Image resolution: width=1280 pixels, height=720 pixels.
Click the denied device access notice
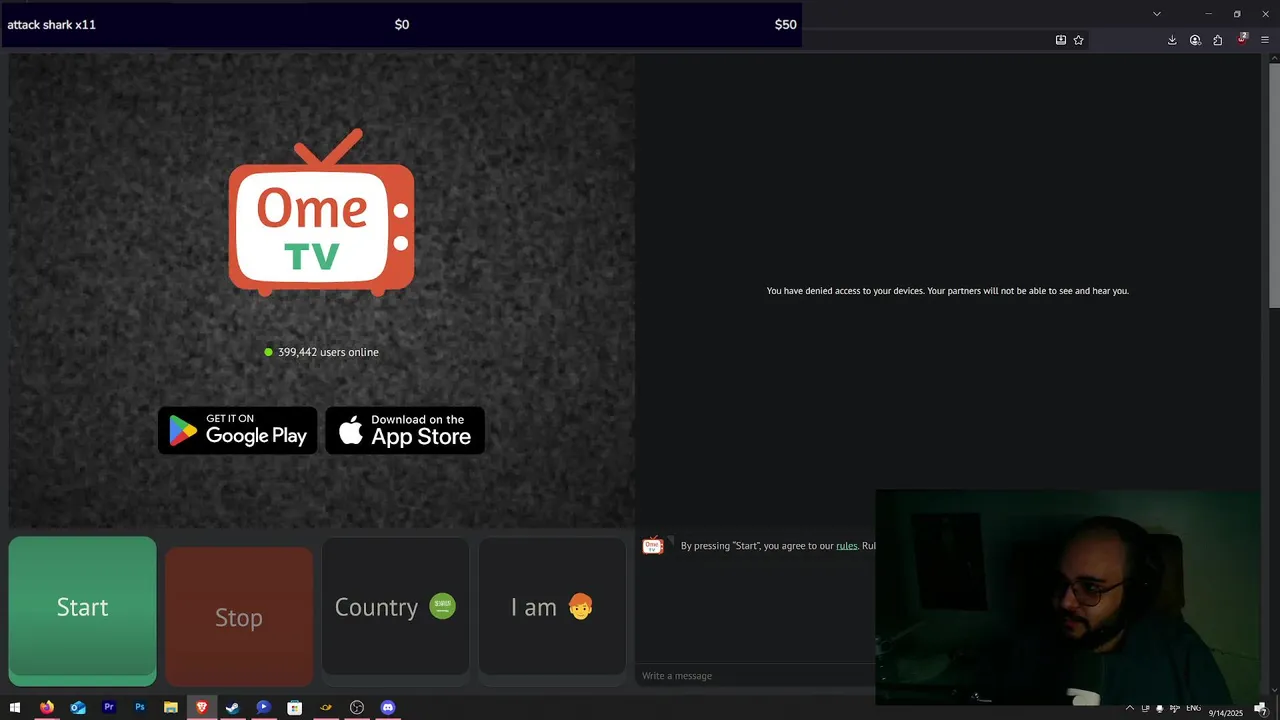[x=947, y=291]
